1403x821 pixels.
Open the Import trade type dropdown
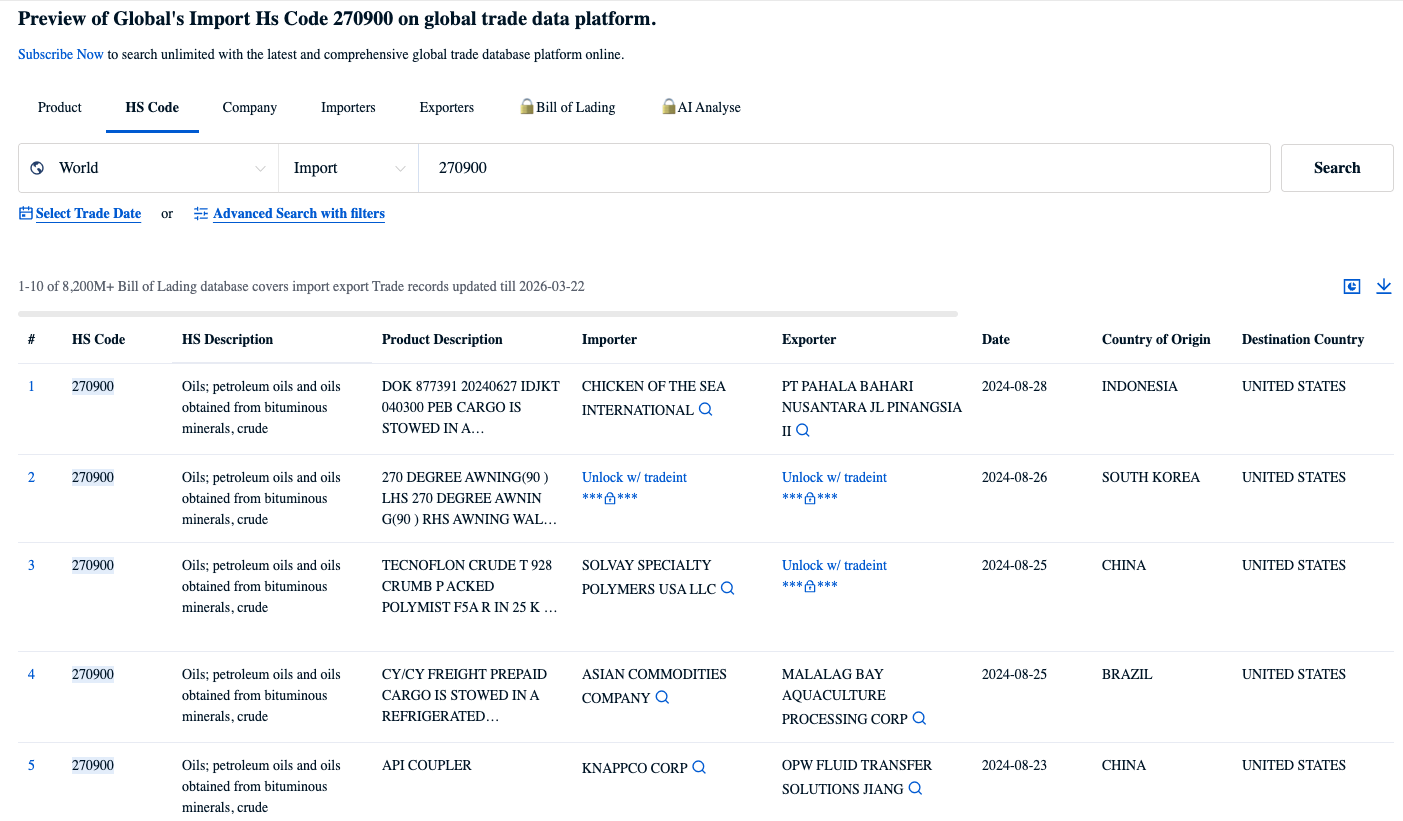pos(349,168)
